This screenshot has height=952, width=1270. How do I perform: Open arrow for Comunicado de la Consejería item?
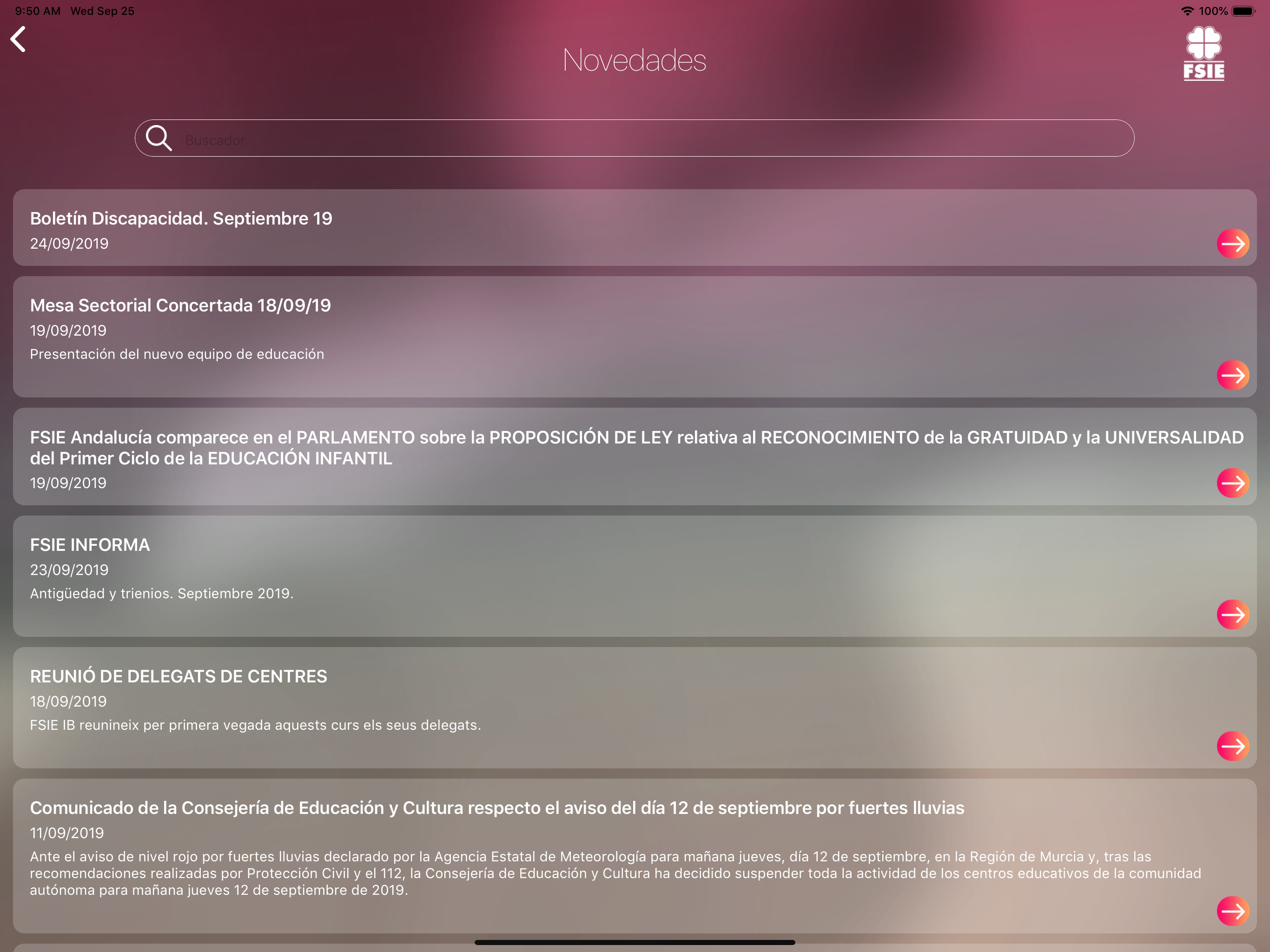coord(1233,911)
